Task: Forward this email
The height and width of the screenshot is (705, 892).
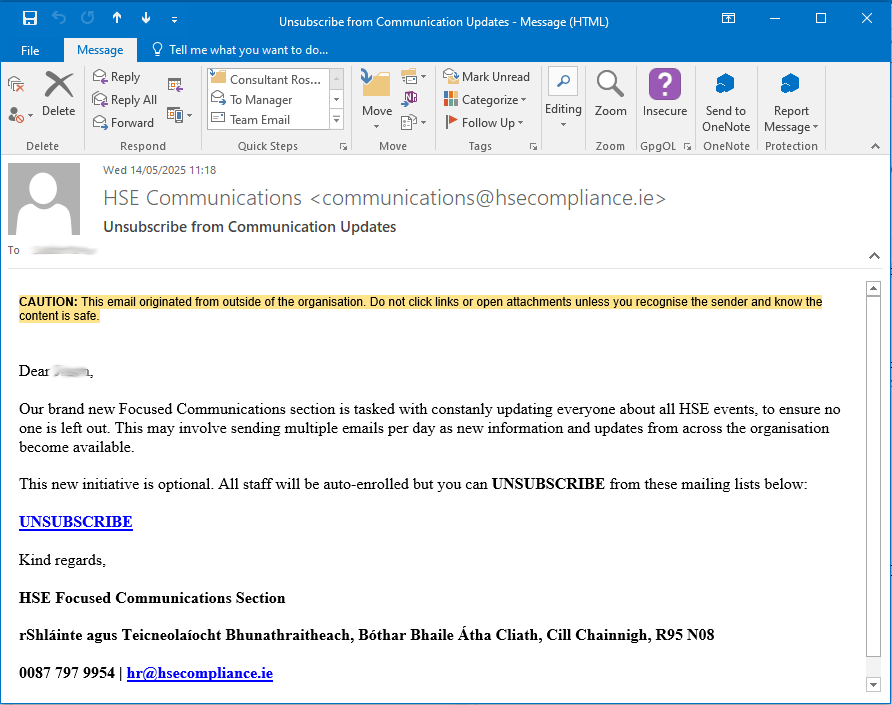Action: 123,122
